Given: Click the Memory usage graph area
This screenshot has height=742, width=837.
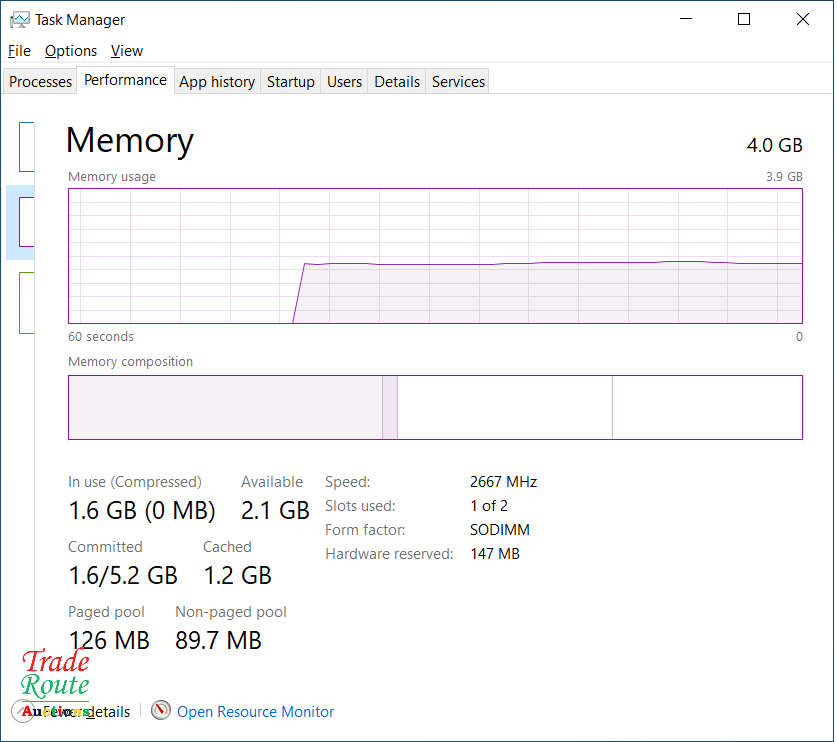Looking at the screenshot, I should pyautogui.click(x=435, y=256).
